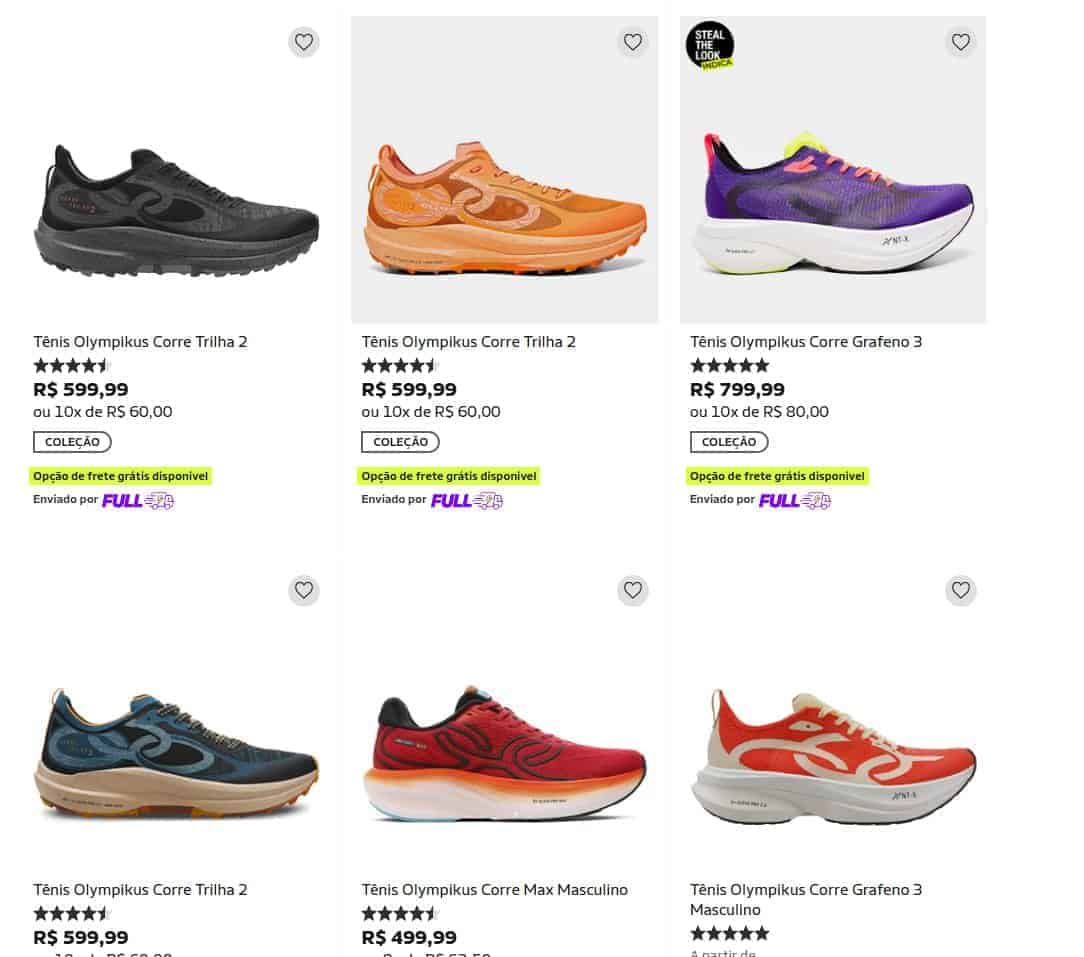Open Tênis Olympikus Corre Grafeno 3 Masculino link
Screen dimensions: 1084x957
point(806,899)
